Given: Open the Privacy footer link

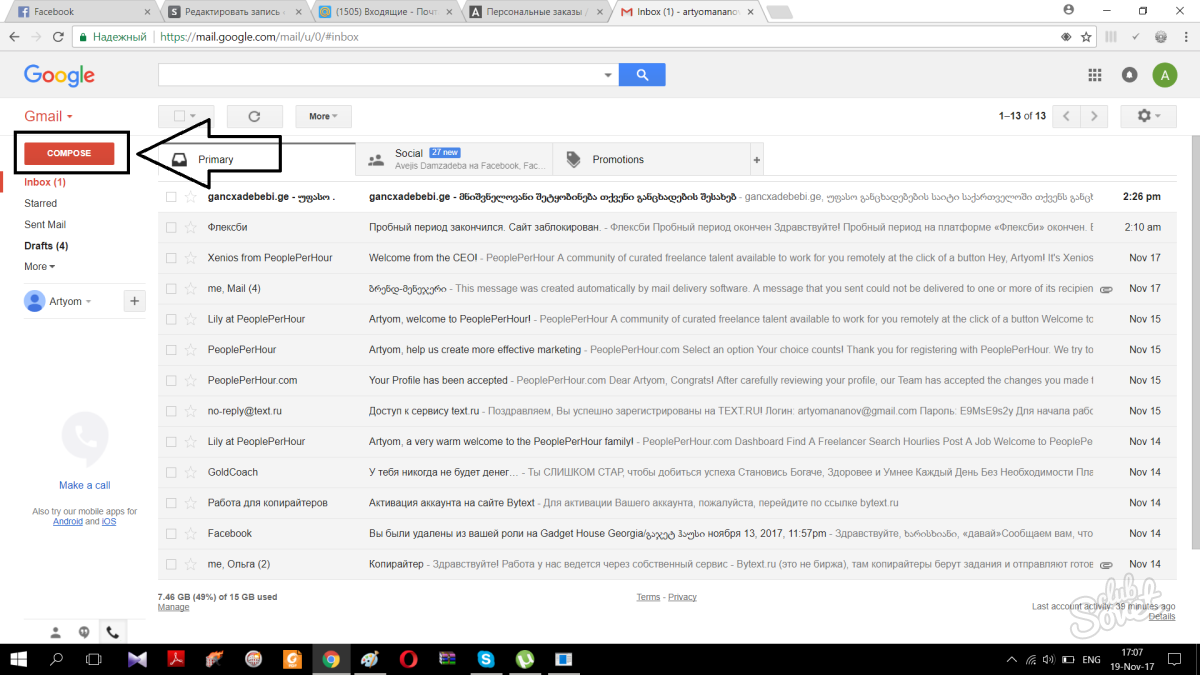Looking at the screenshot, I should click(682, 597).
